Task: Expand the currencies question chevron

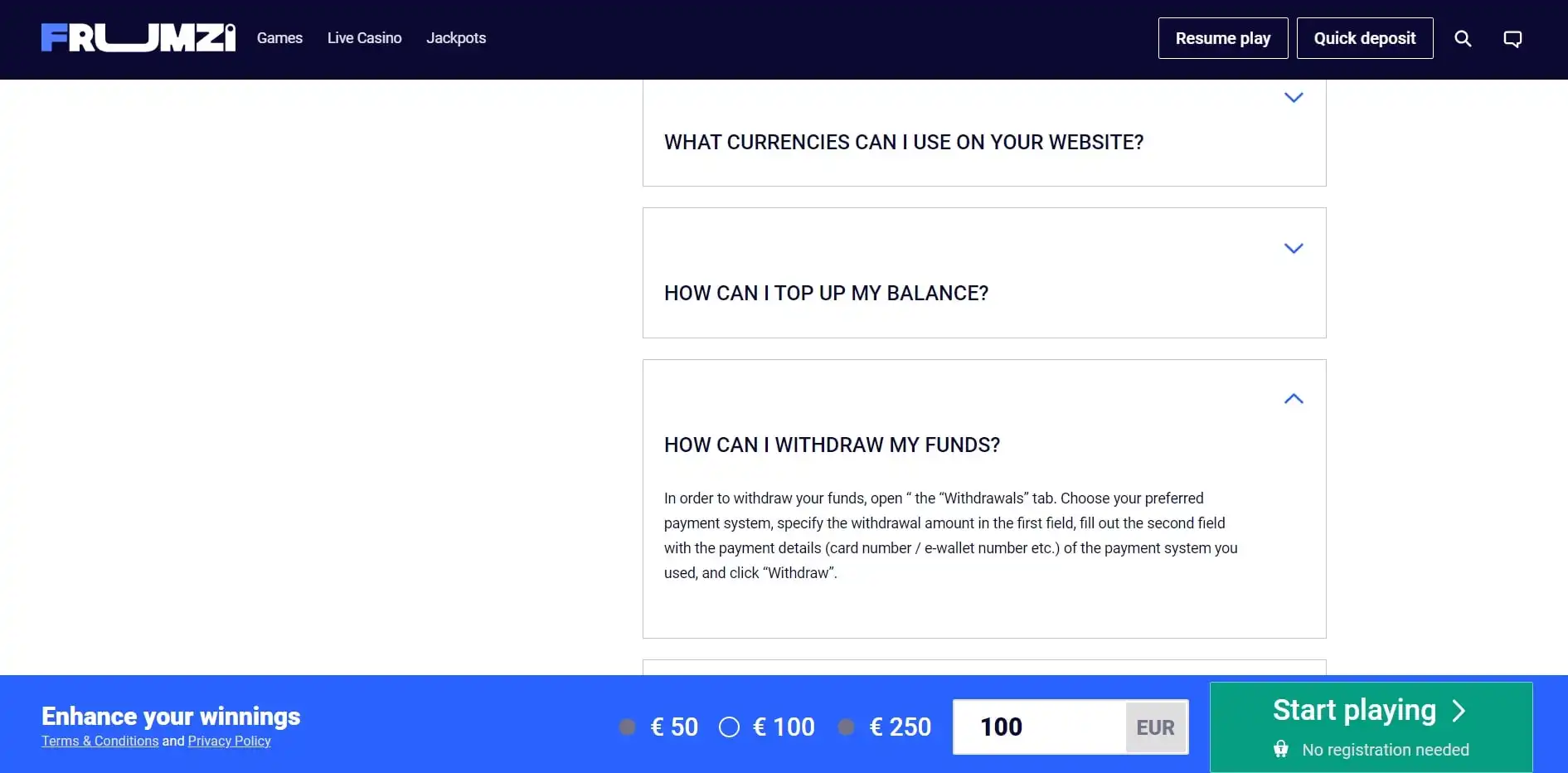Action: [1294, 98]
